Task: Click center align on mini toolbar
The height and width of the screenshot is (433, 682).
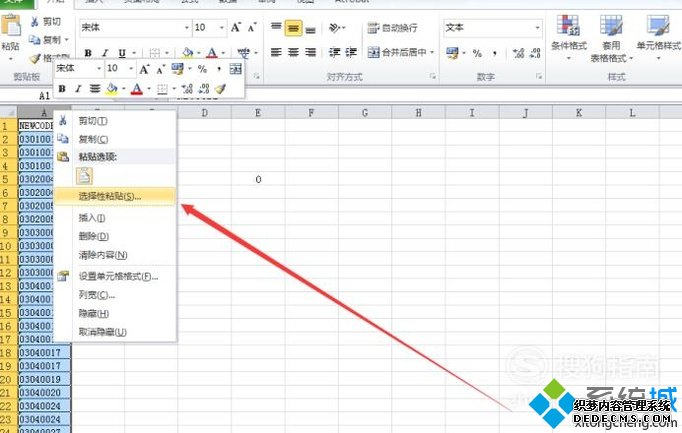Action: click(95, 89)
